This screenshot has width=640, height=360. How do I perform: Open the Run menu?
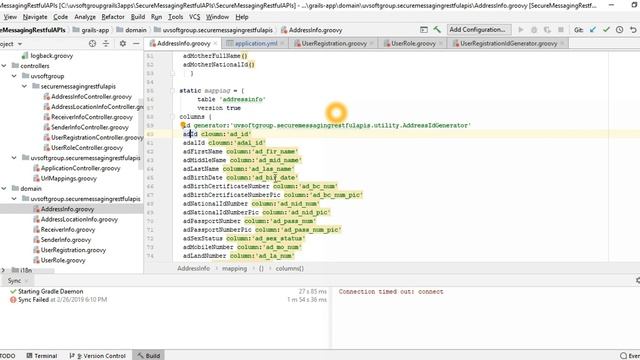156,17
